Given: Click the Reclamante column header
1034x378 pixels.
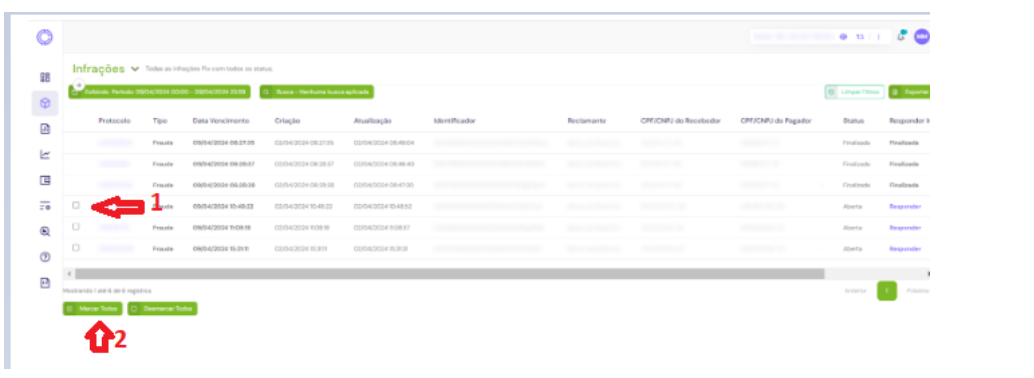Looking at the screenshot, I should pyautogui.click(x=586, y=121).
